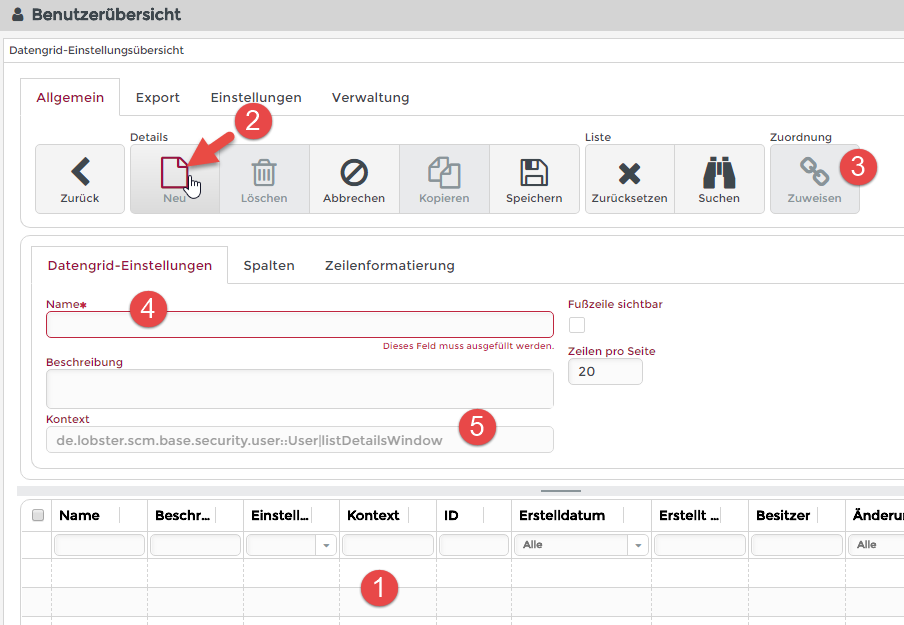Click the horizontal splitter handle above the grid

(x=560, y=491)
